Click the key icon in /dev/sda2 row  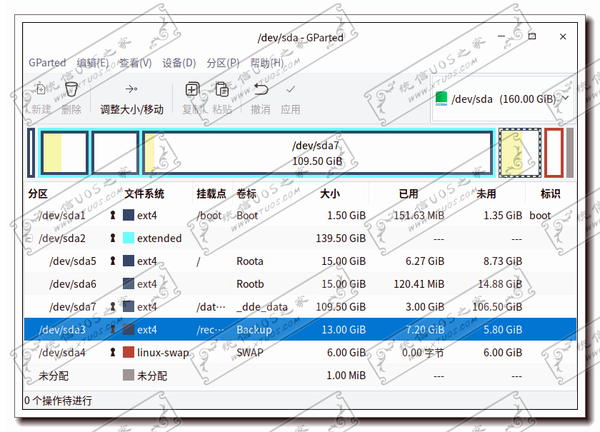[x=112, y=238]
